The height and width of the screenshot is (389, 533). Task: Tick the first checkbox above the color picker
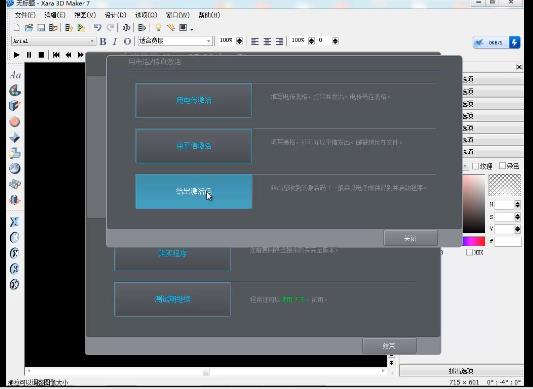[x=475, y=166]
